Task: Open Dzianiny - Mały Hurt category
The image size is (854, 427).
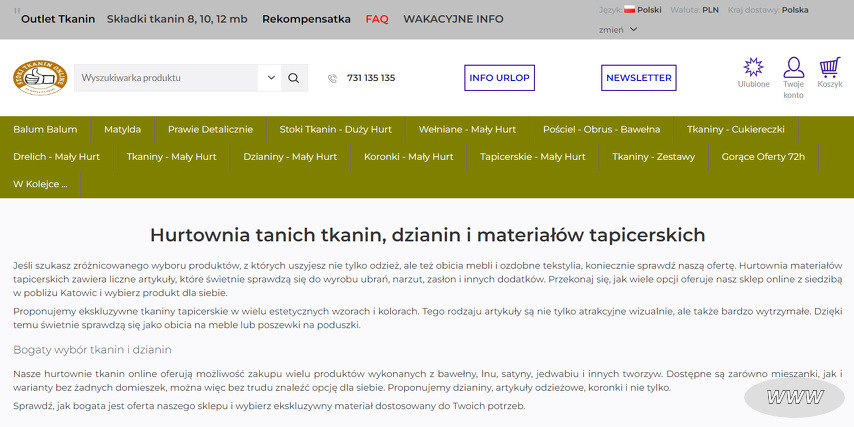Action: point(290,157)
